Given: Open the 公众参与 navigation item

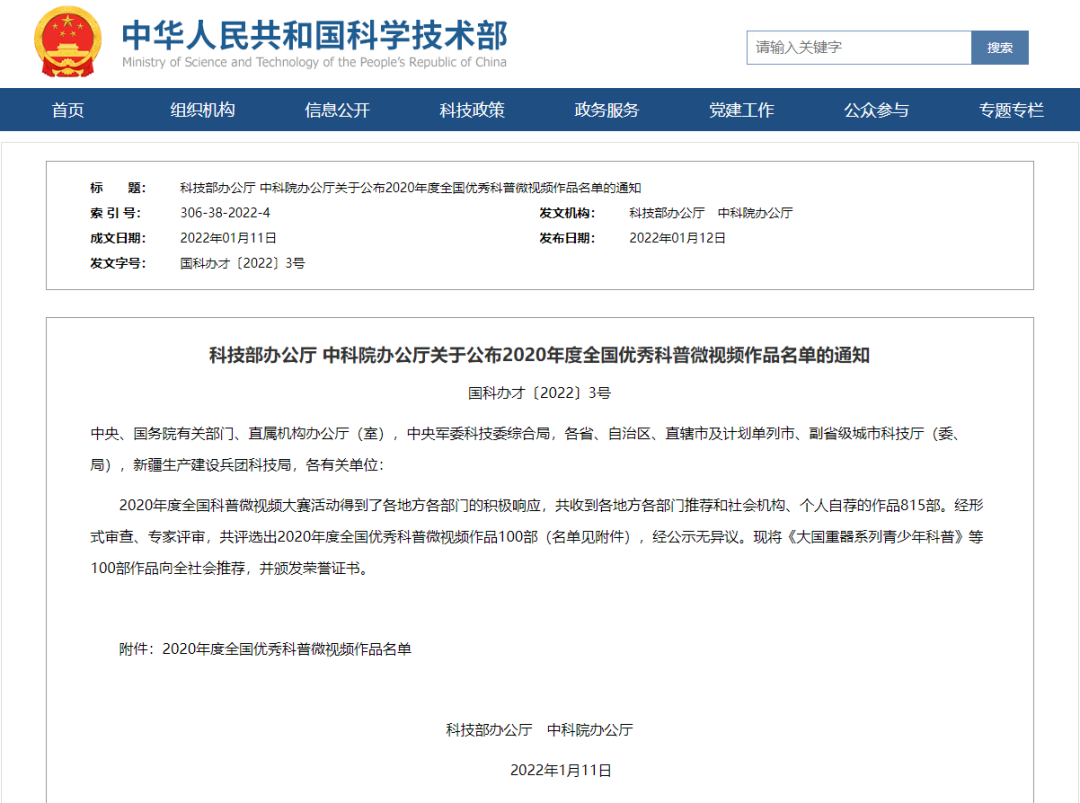Looking at the screenshot, I should coord(876,110).
